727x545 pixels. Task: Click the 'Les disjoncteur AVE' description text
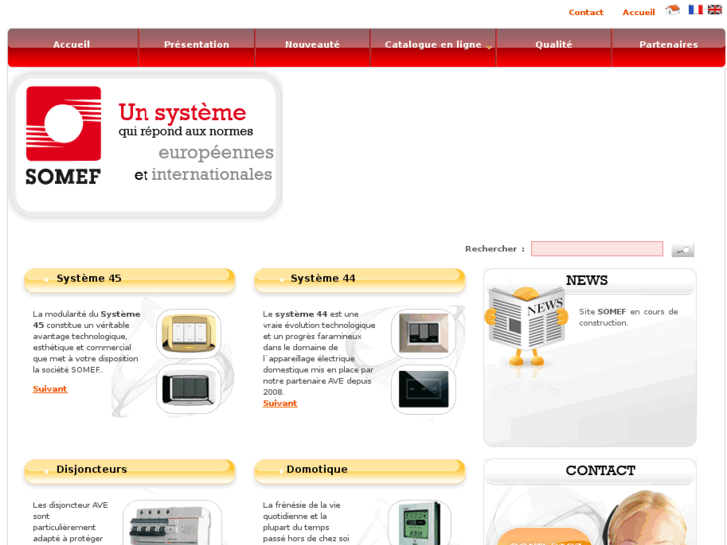(x=70, y=522)
